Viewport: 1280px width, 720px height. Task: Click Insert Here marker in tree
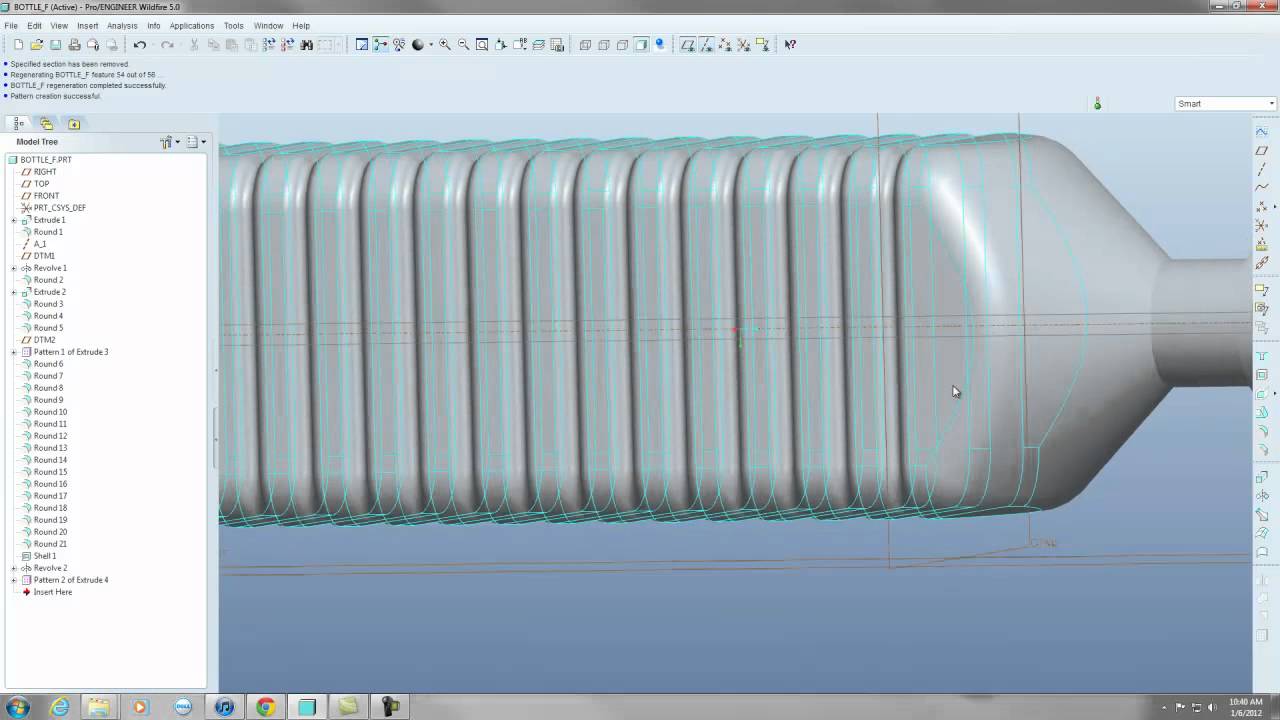[52, 592]
